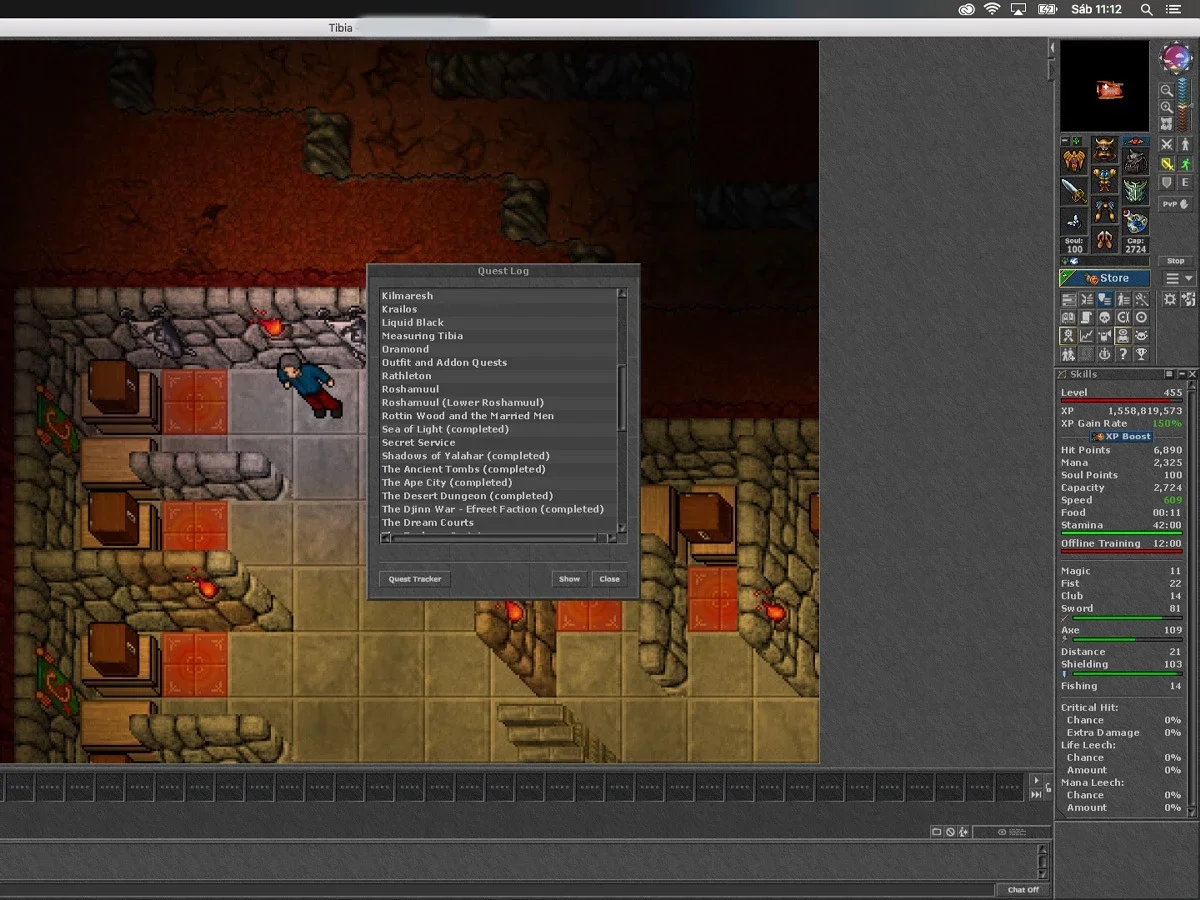This screenshot has width=1200, height=900.
Task: Expand action bar with right arrow button
Action: (x=1036, y=780)
